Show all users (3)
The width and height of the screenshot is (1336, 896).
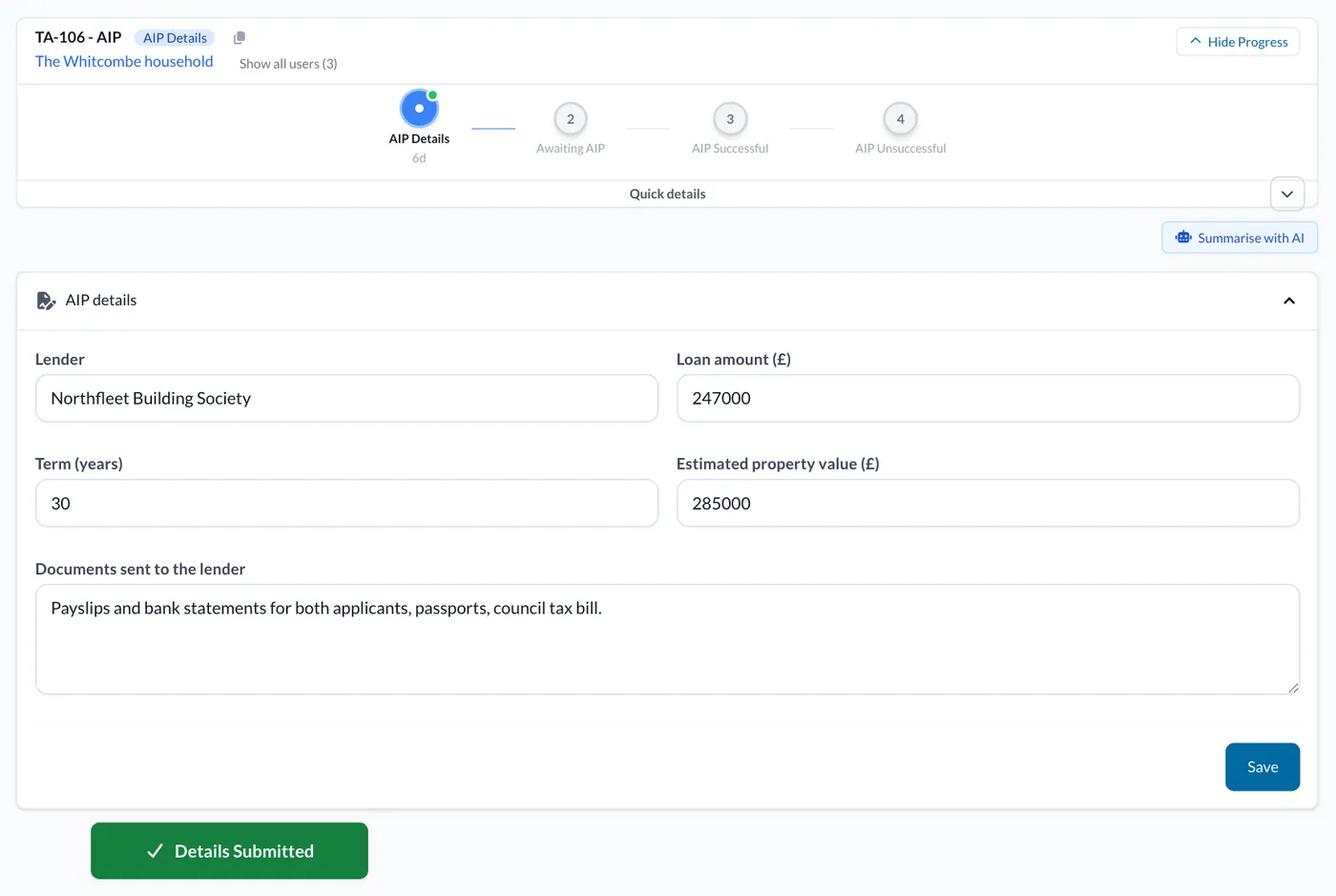(288, 64)
